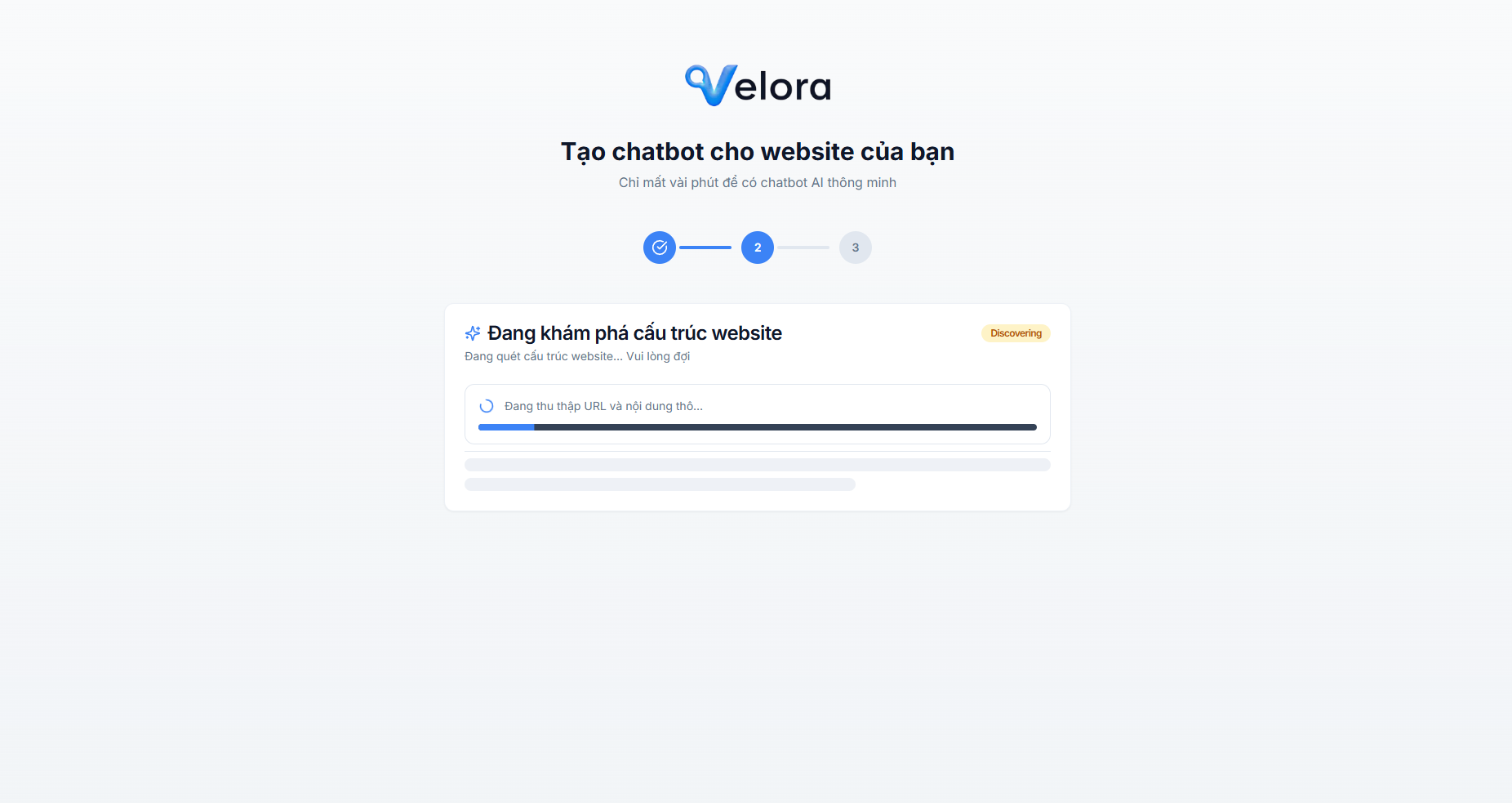1512x803 pixels.
Task: Click the first long skeleton placeholder line
Action: (758, 465)
